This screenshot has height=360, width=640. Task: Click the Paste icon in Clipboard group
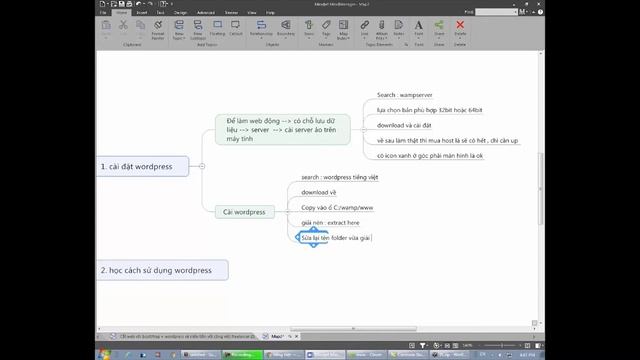pyautogui.click(x=106, y=25)
